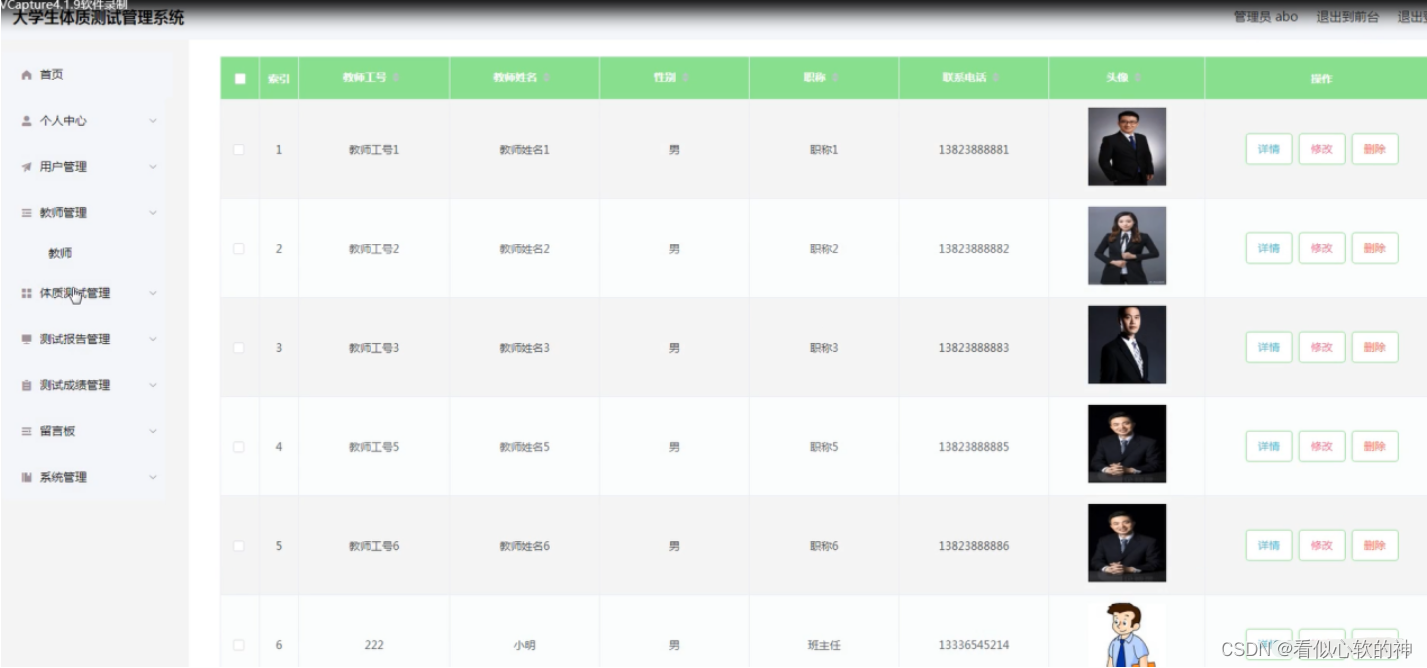1427x668 pixels.
Task: Expand 测试报告管理 using its chevron
Action: pyautogui.click(x=153, y=339)
